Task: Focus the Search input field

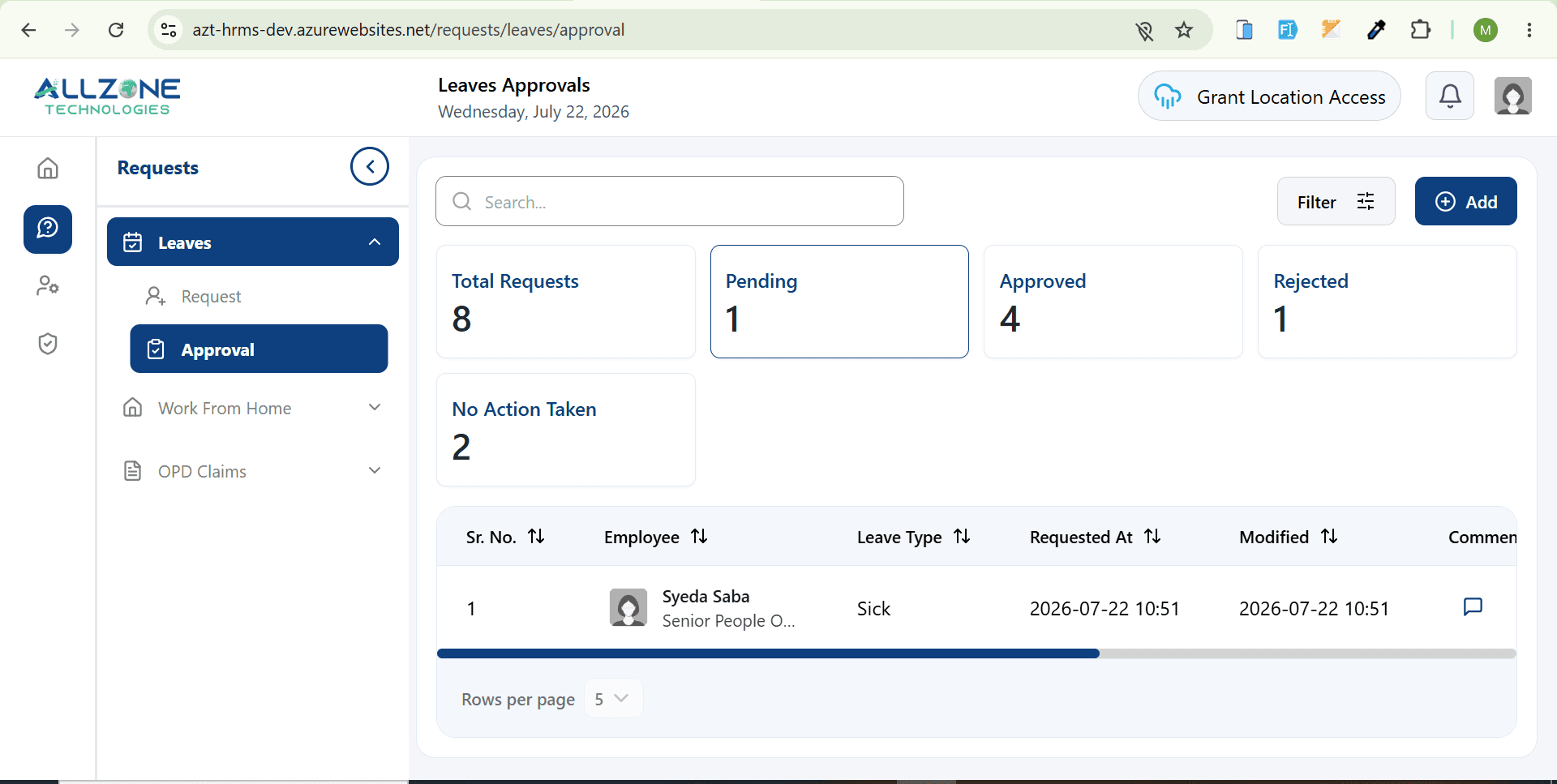Action: 670,201
